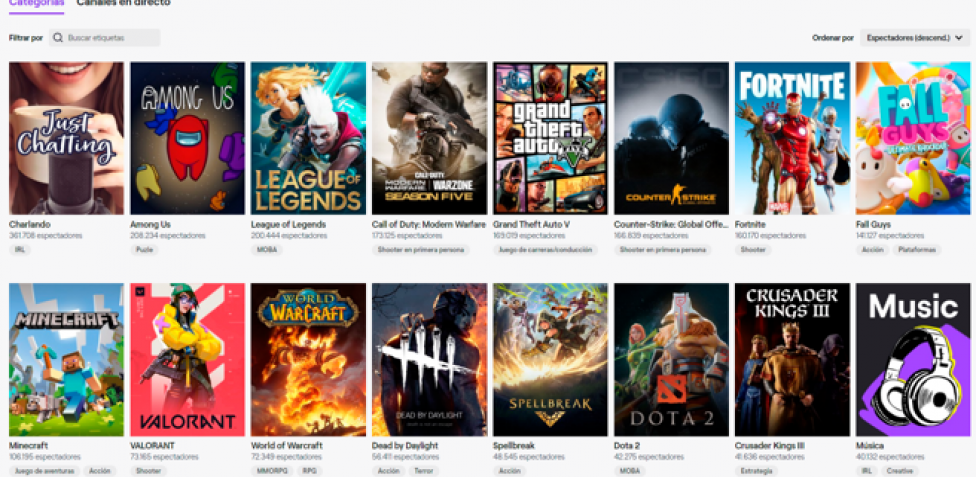Select the Estrategia tag

[757, 471]
